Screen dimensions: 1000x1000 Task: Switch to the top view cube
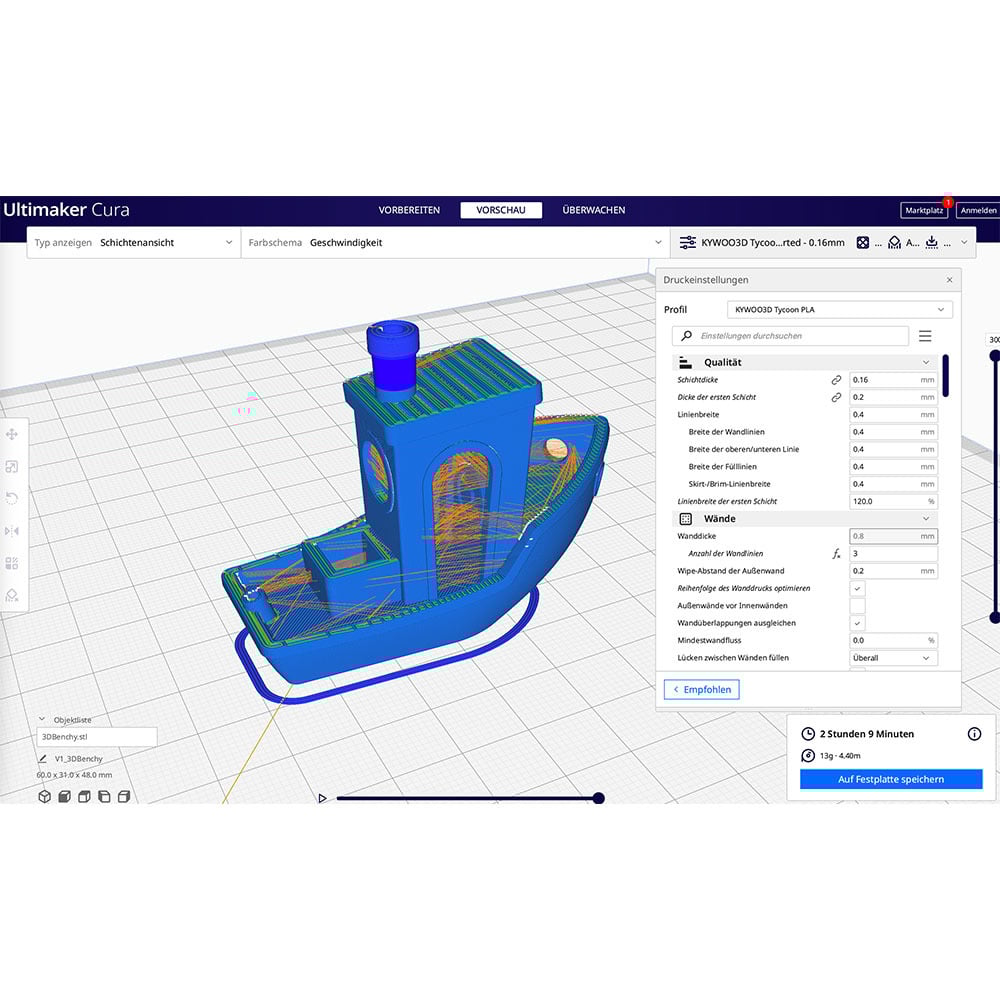pos(84,797)
